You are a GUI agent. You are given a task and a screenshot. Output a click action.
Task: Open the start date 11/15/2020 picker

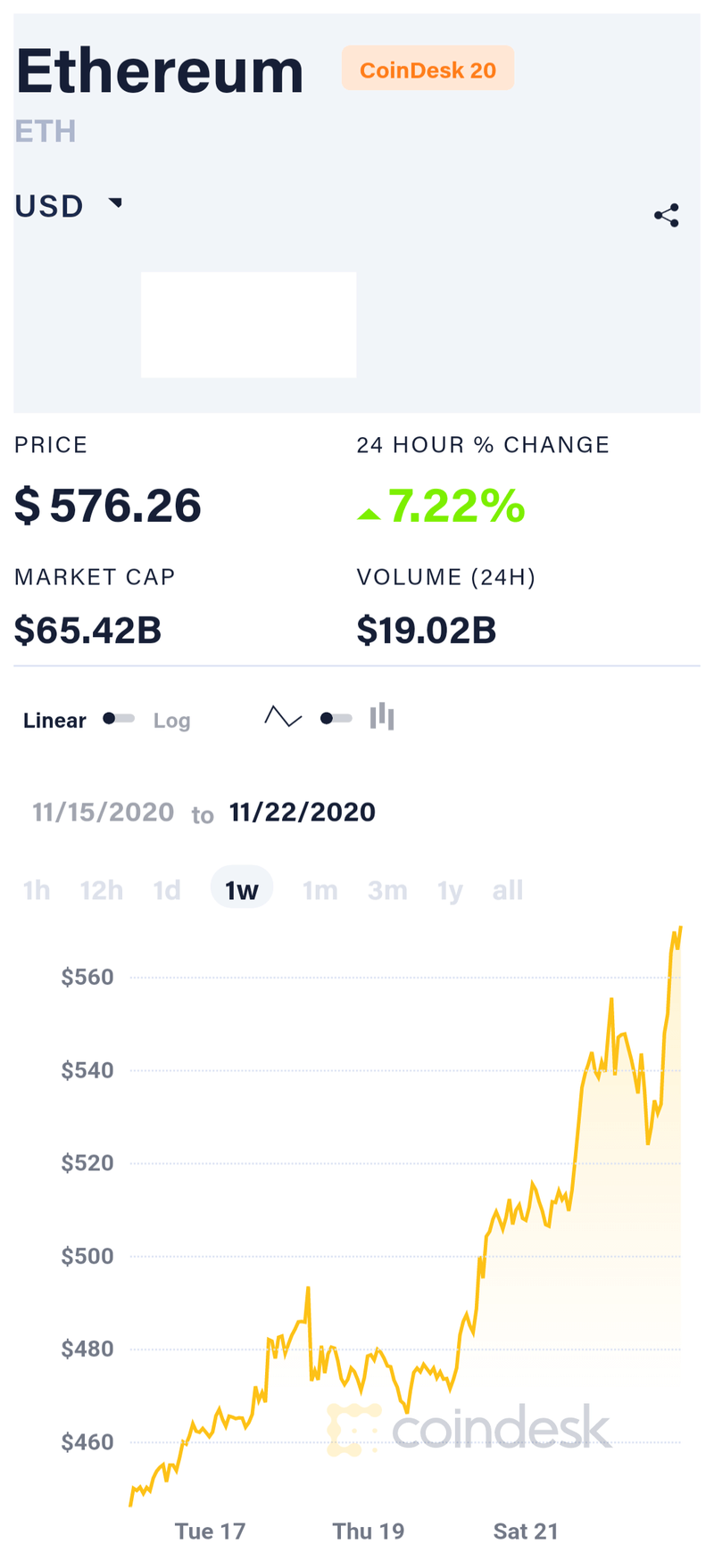(104, 812)
